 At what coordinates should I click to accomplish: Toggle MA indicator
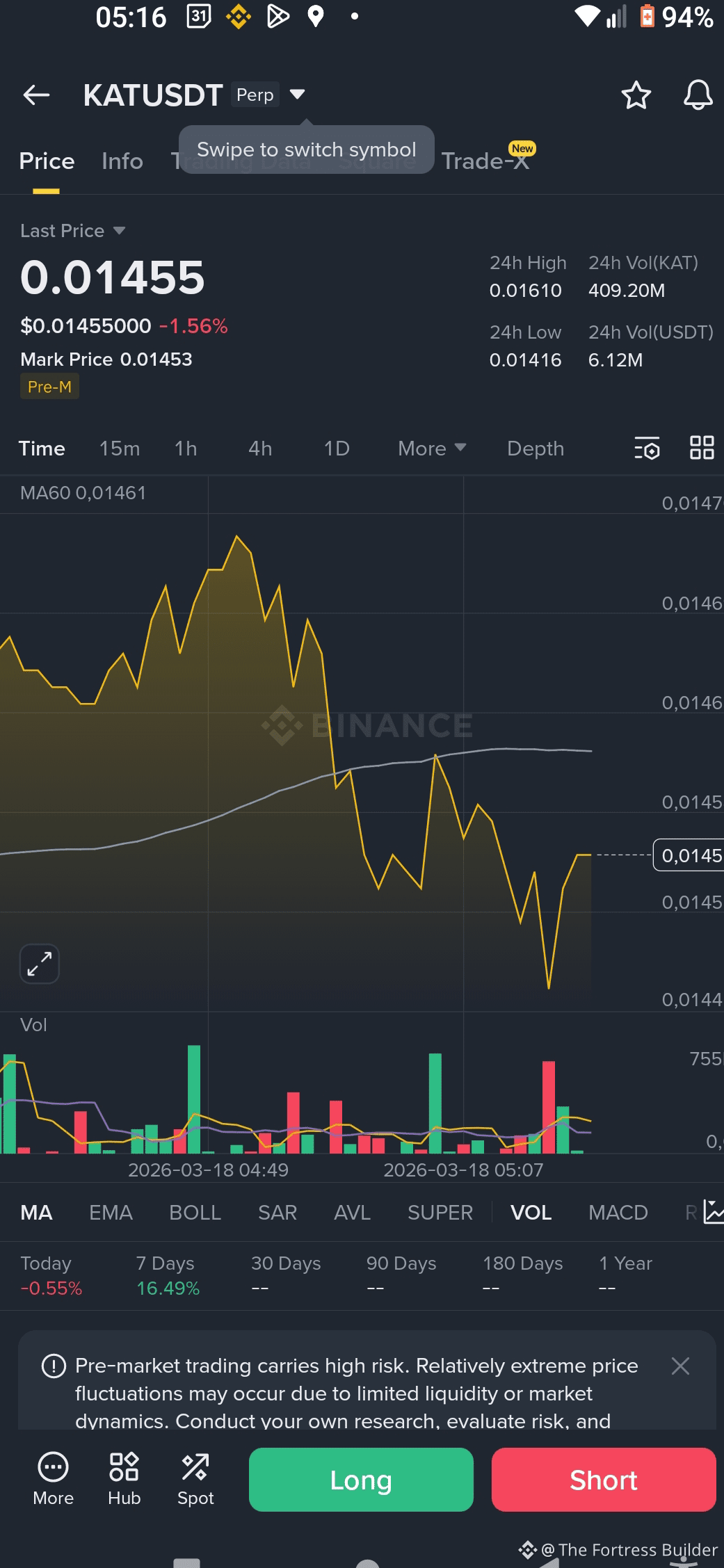36,1212
